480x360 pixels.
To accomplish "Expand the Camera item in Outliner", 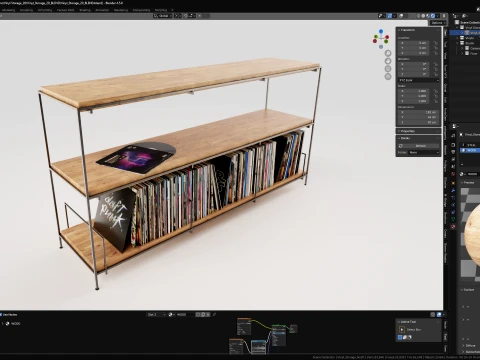I will pyautogui.click(x=463, y=48).
